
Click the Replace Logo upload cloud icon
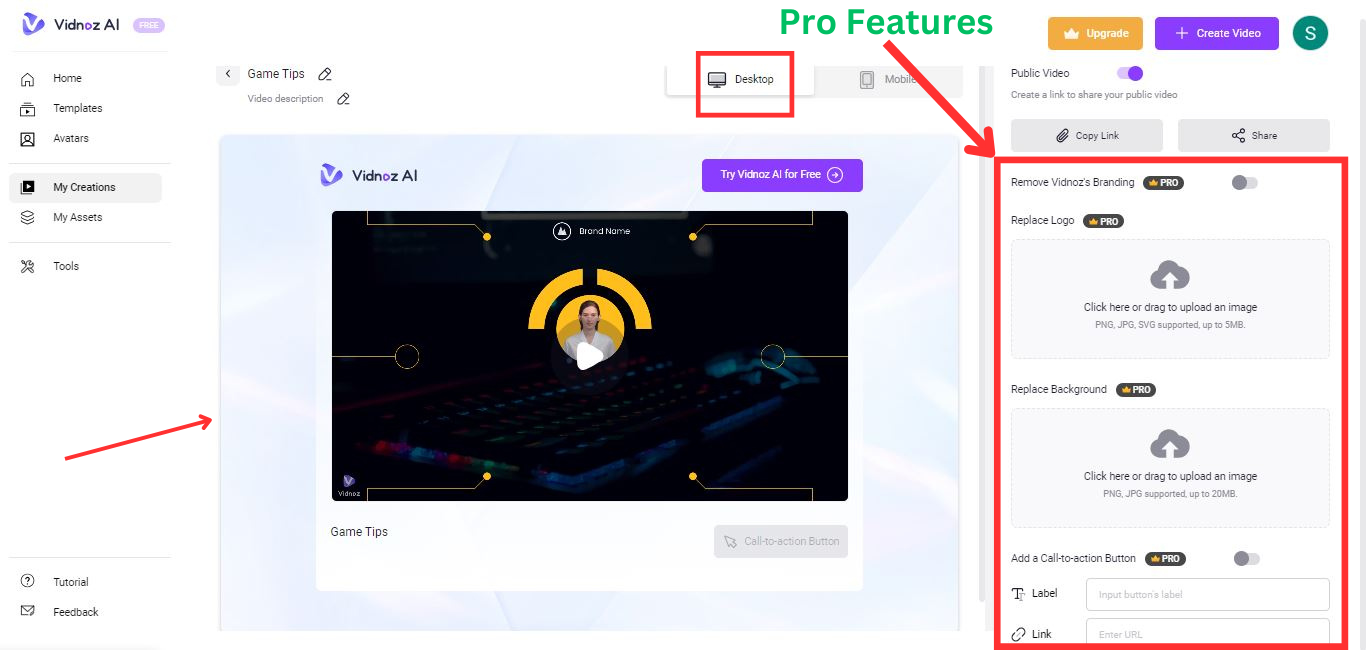[x=1170, y=276]
